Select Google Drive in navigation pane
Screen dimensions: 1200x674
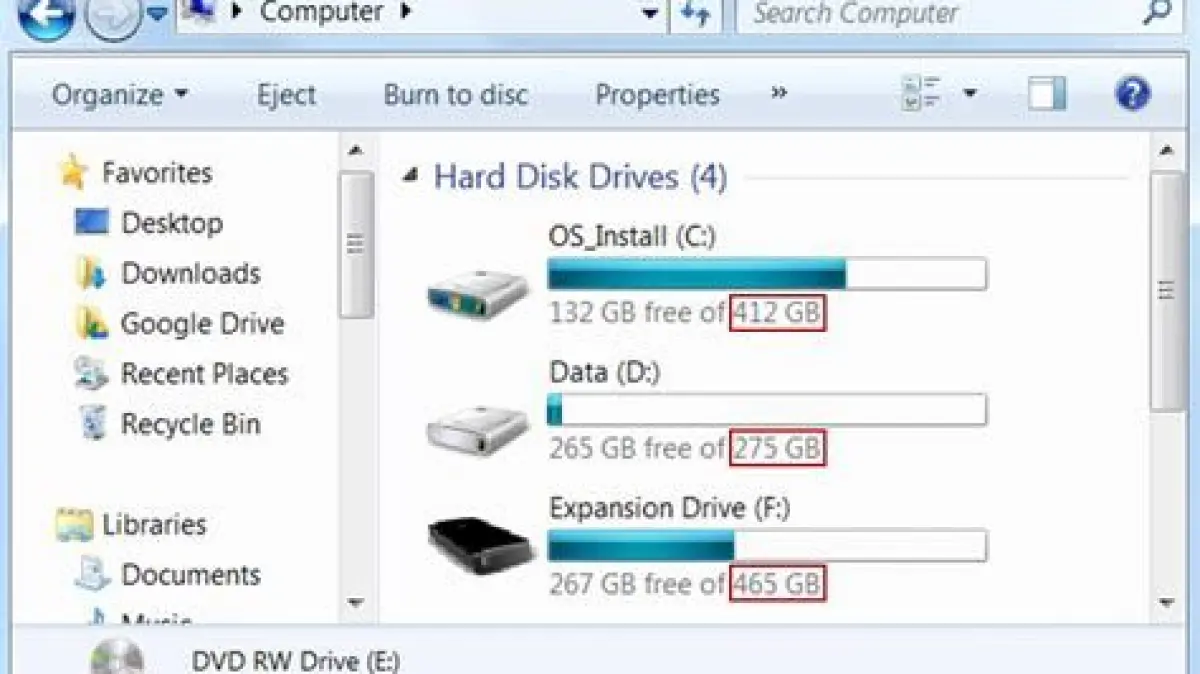click(x=202, y=323)
